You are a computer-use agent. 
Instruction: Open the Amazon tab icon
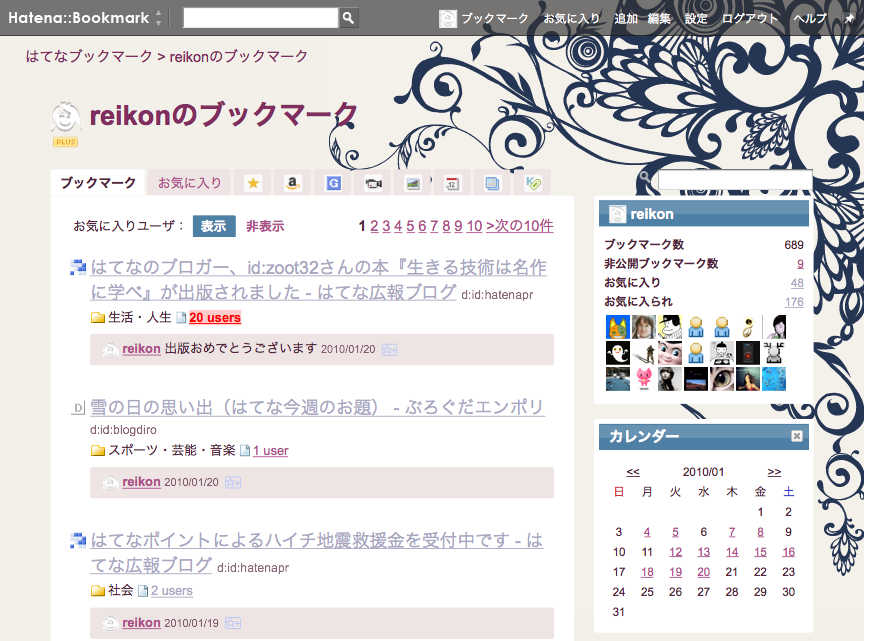(x=292, y=183)
